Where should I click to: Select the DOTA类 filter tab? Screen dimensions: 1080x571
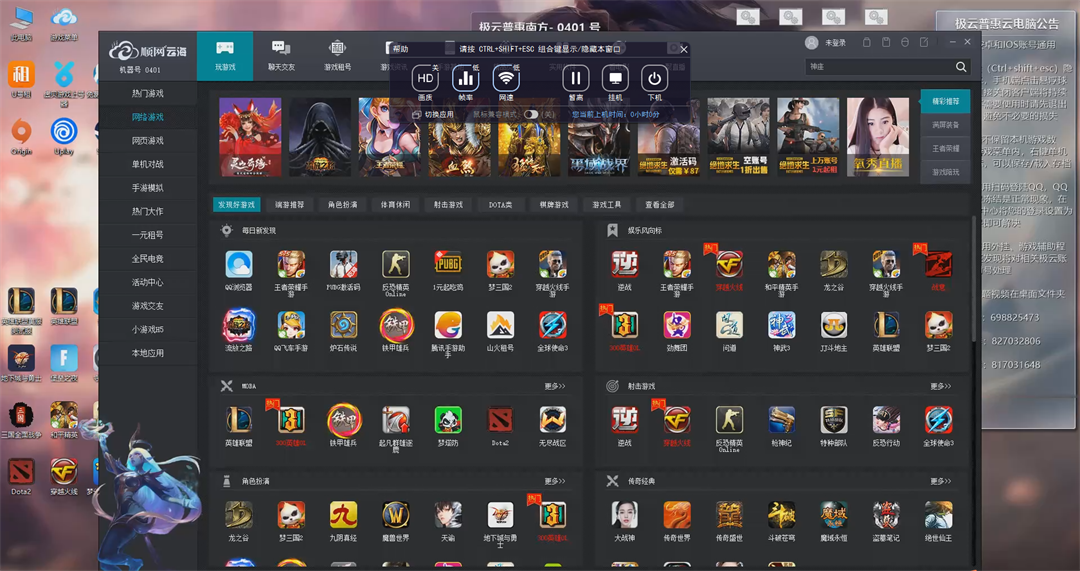(501, 205)
